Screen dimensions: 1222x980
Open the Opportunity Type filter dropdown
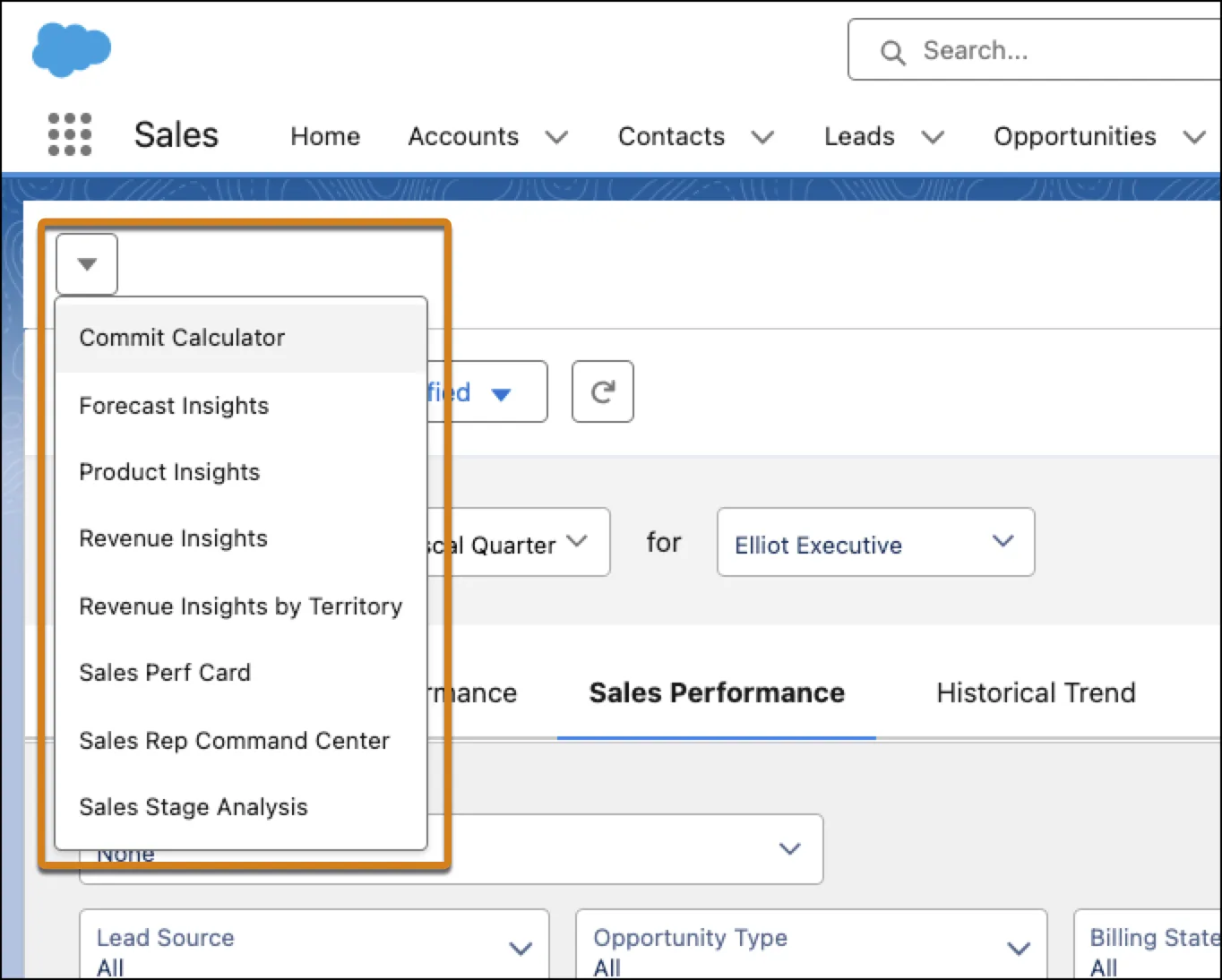point(811,945)
